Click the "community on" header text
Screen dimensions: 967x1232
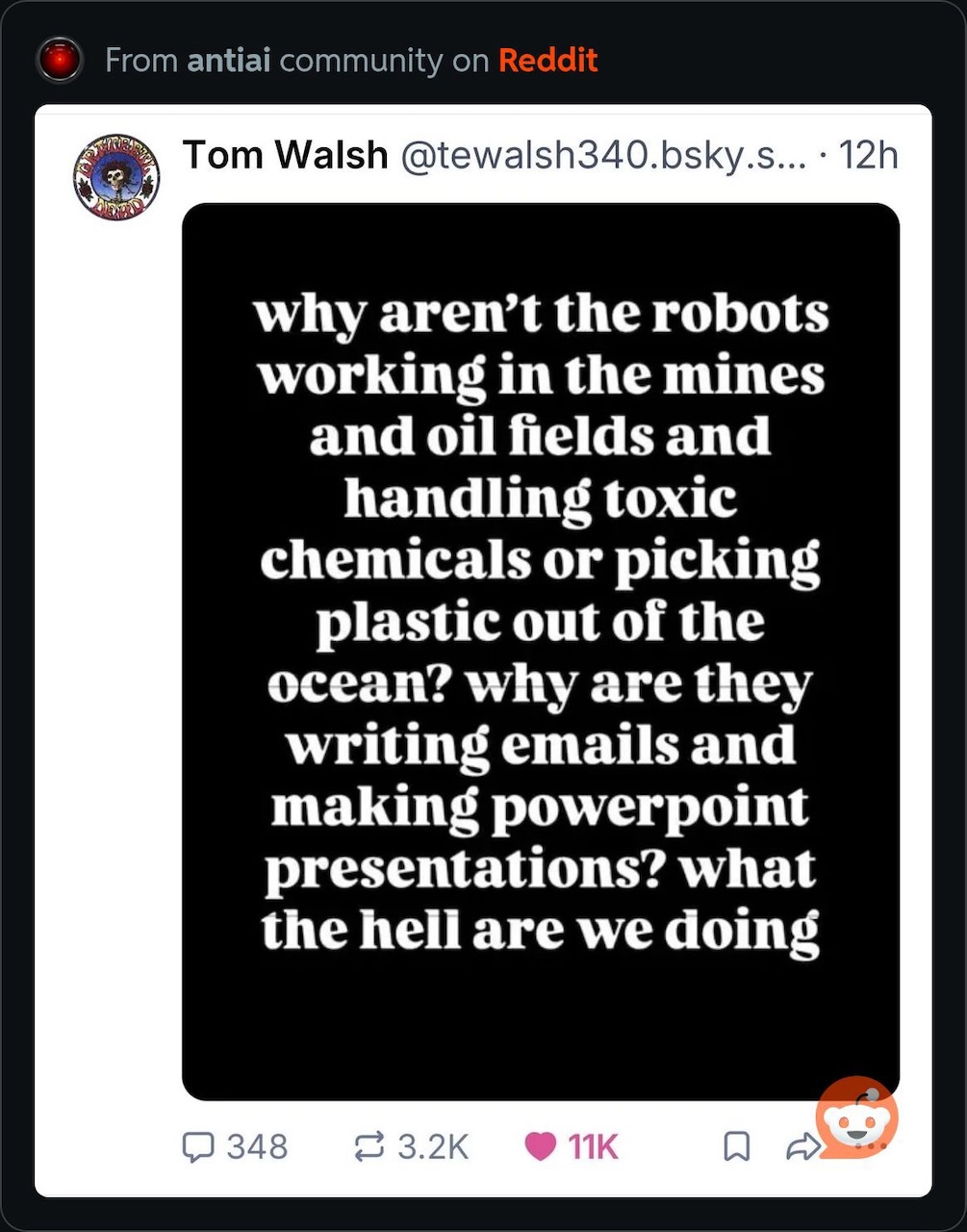(384, 60)
